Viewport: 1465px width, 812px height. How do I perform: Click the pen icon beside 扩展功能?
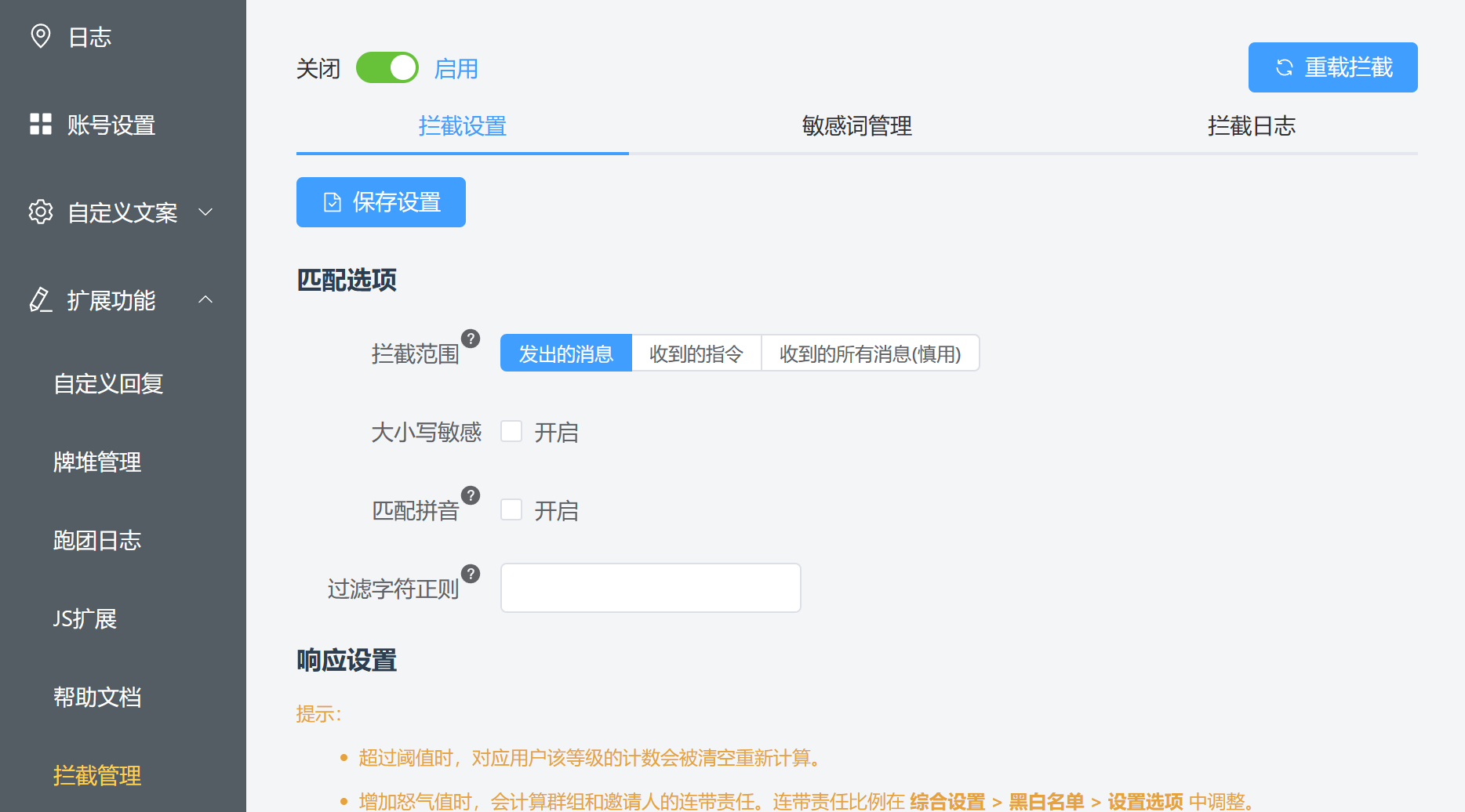[40, 300]
